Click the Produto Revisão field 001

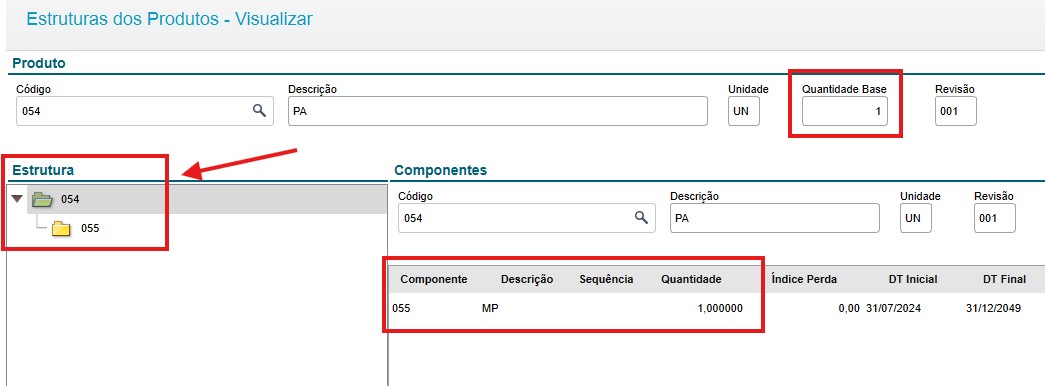click(x=956, y=111)
